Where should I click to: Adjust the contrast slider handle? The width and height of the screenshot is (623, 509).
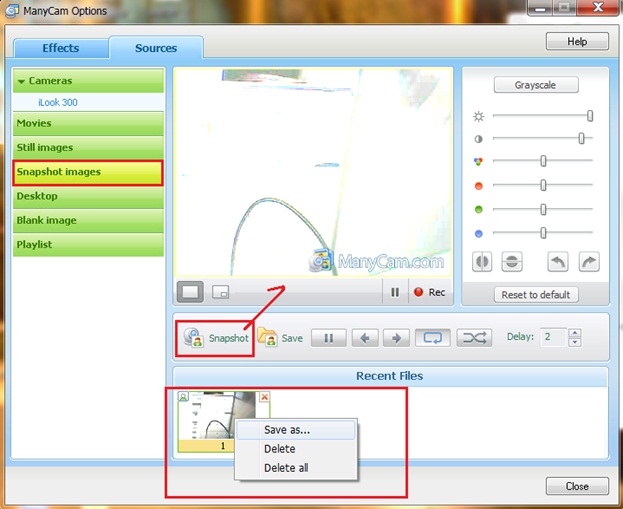coord(581,138)
